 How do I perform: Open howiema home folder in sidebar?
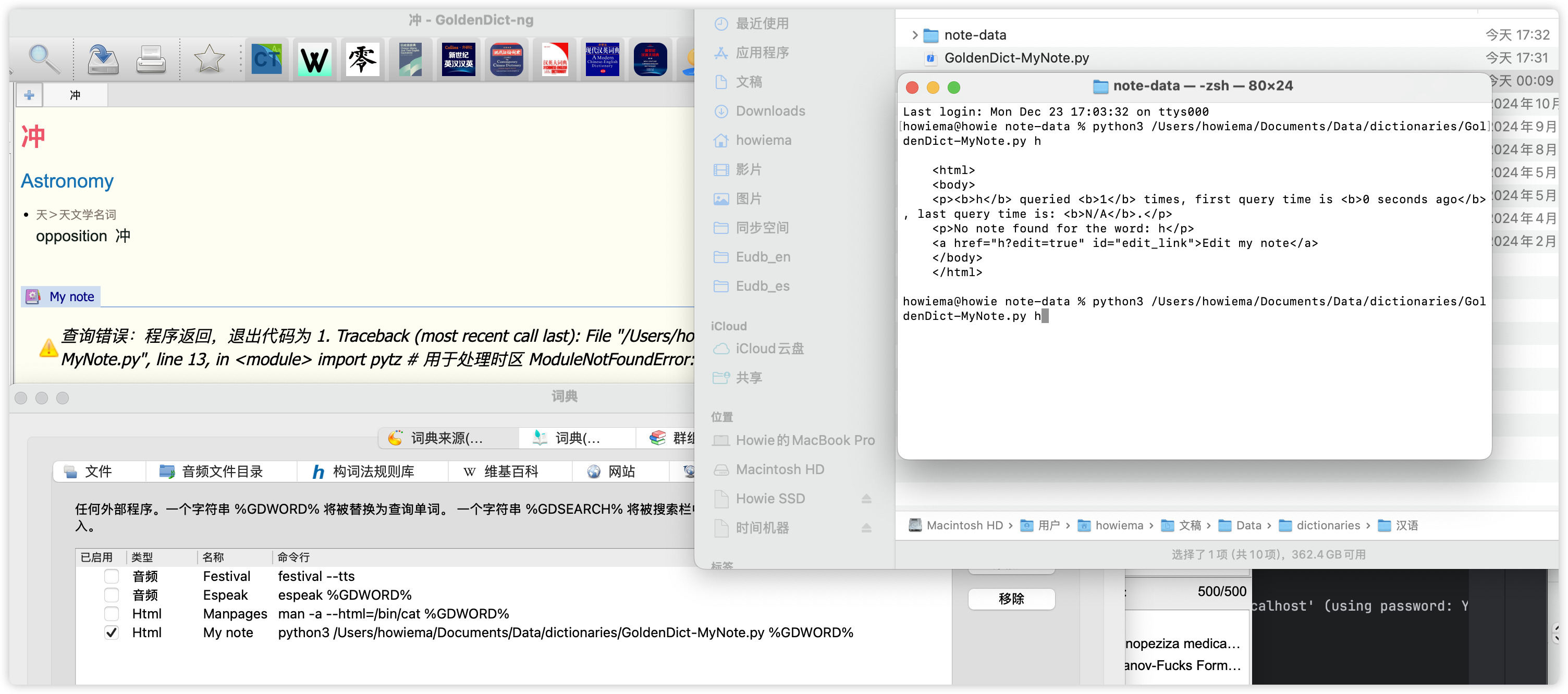tap(763, 141)
